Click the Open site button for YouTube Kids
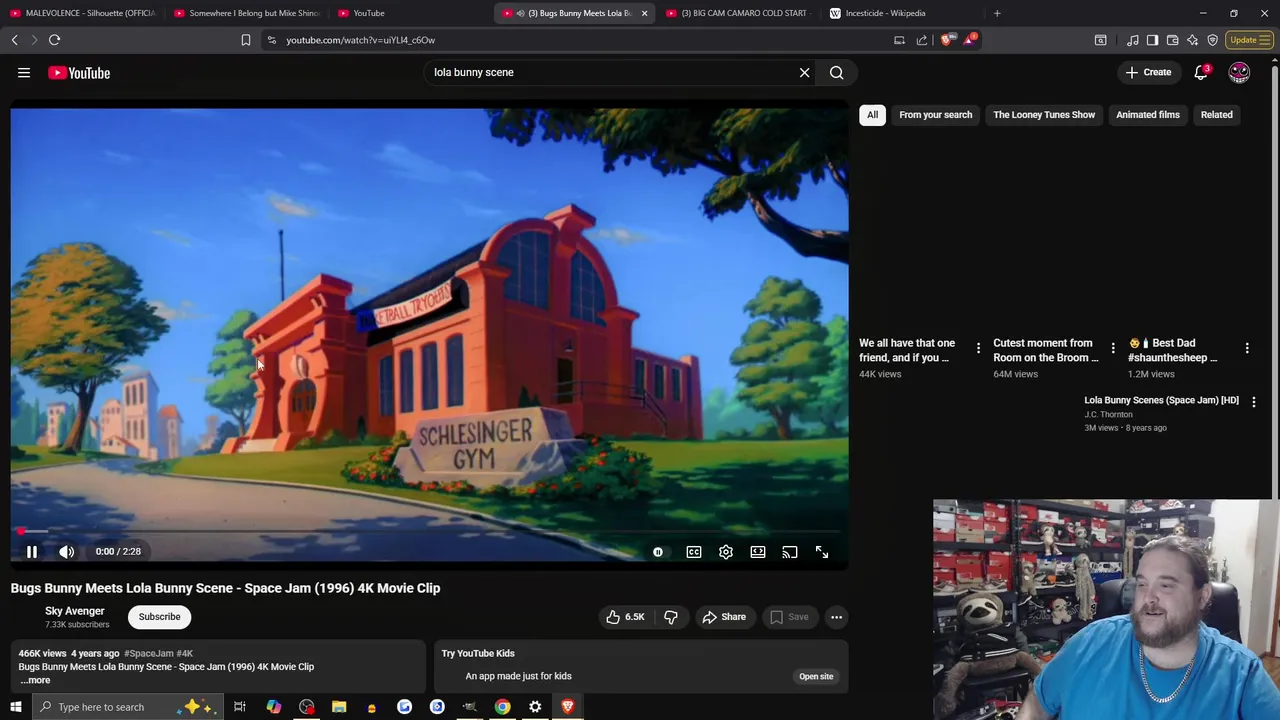The image size is (1280, 720). point(816,676)
